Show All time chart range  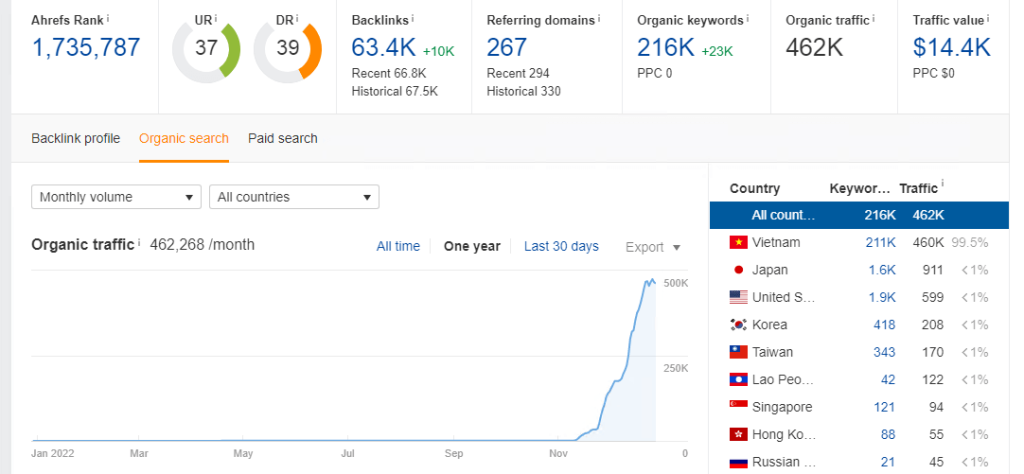click(398, 246)
